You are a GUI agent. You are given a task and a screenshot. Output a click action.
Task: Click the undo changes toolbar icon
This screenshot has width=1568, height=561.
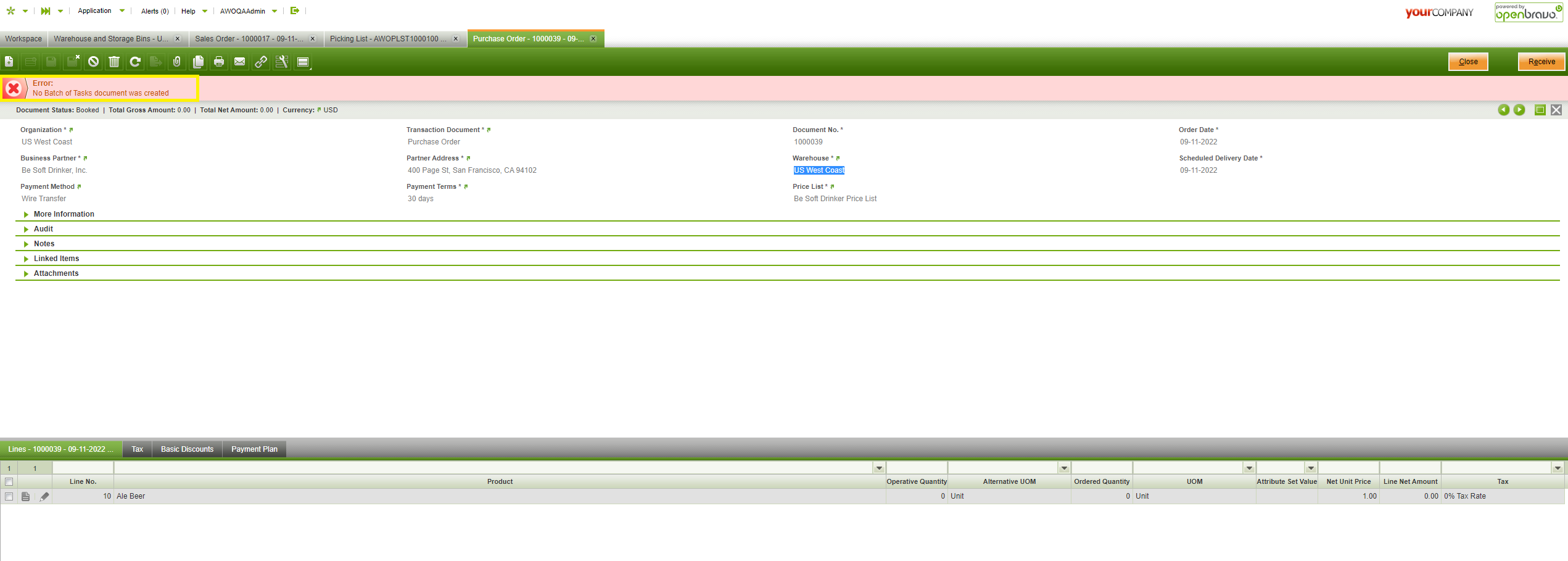[93, 62]
